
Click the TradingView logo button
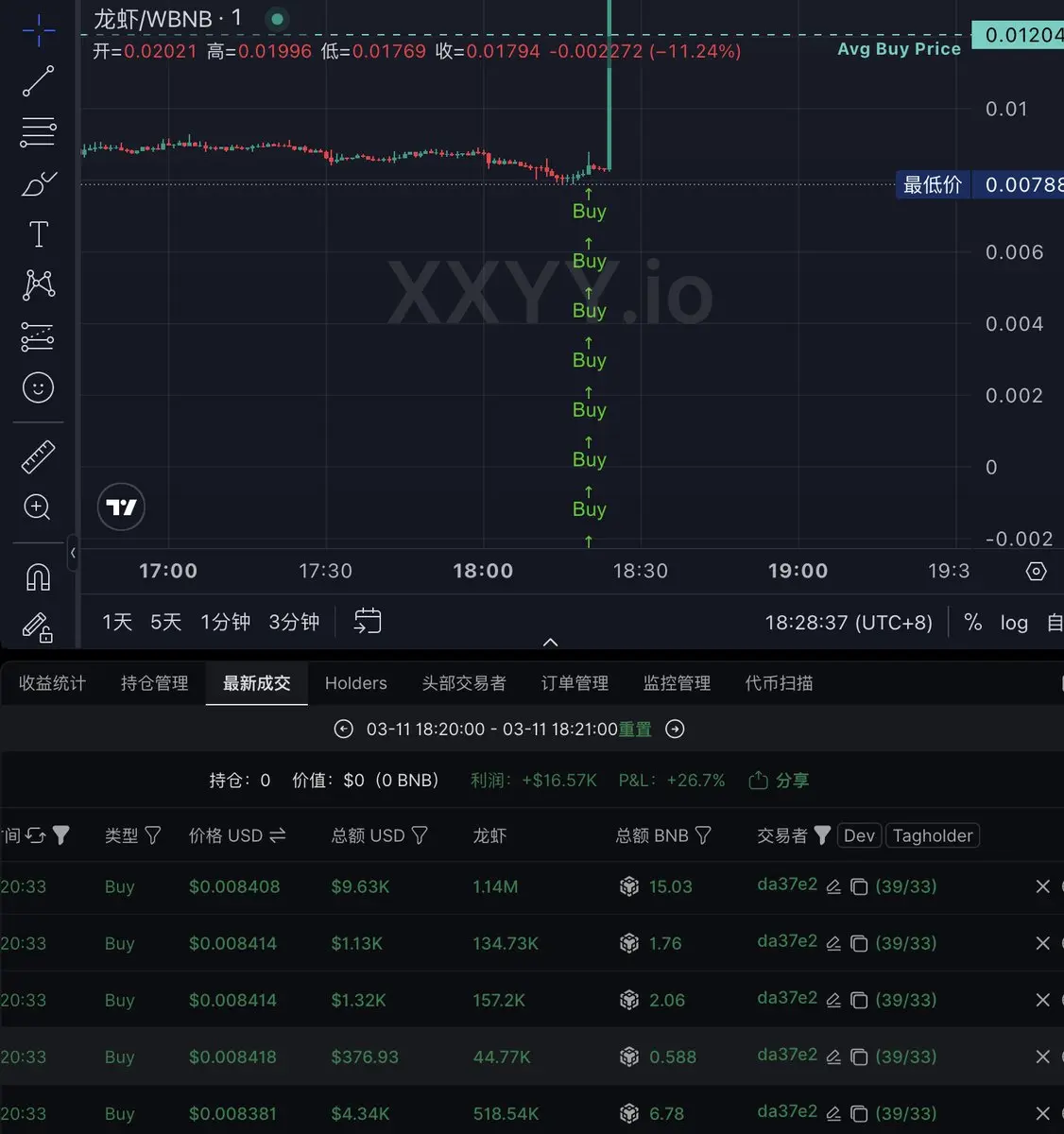click(x=121, y=507)
